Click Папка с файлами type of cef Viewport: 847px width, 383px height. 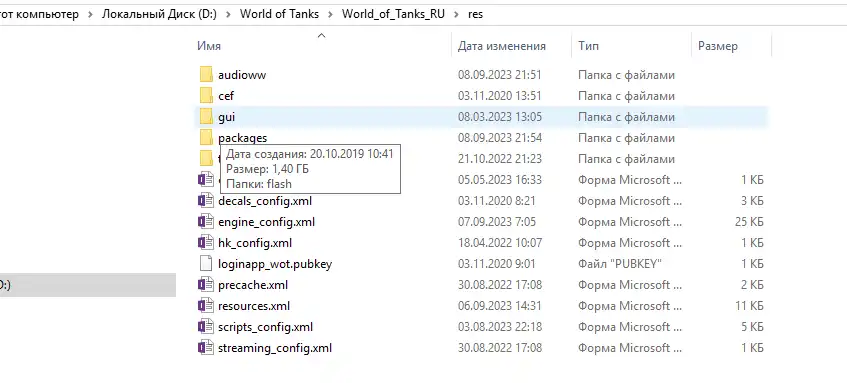(x=626, y=96)
